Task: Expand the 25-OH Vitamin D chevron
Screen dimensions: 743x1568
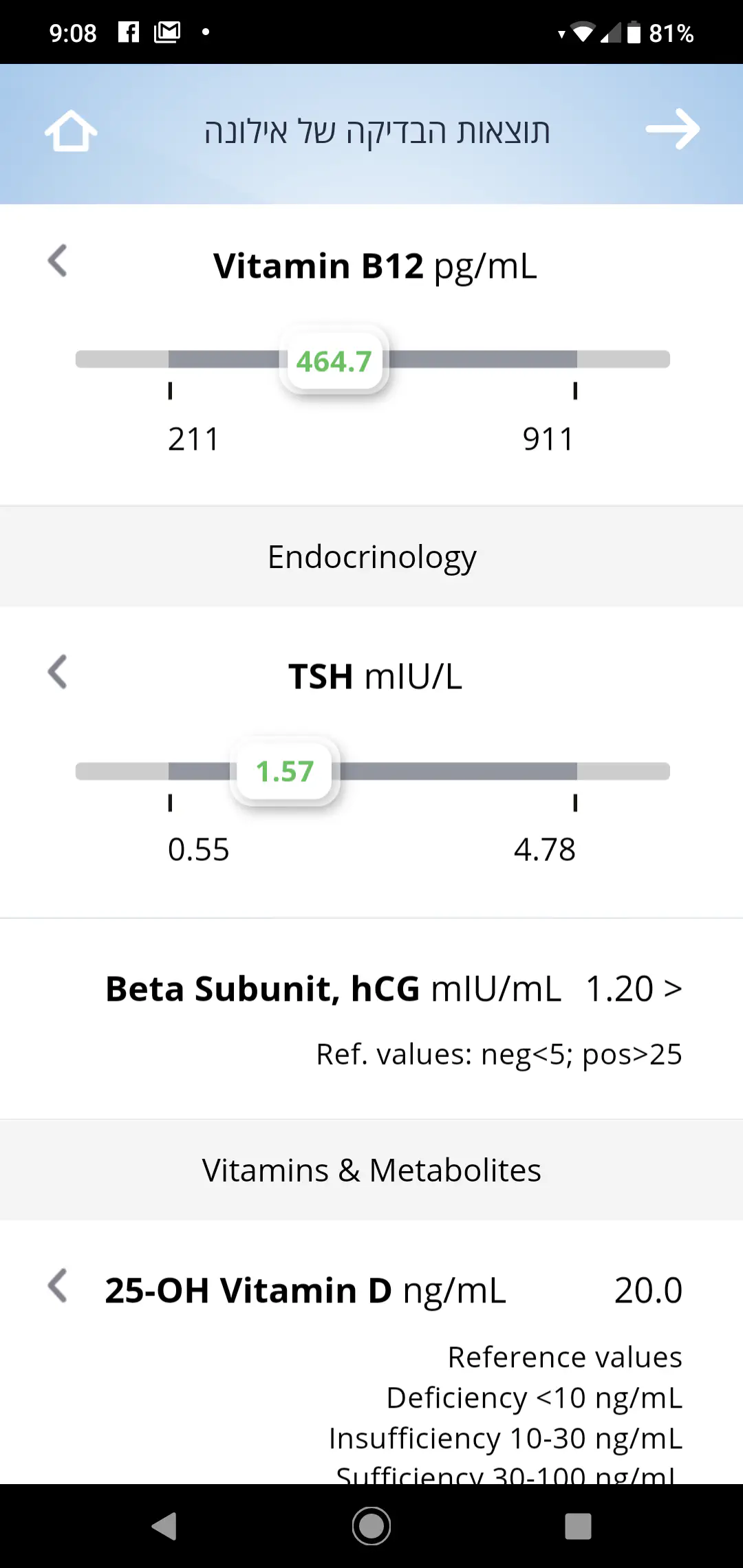Action: [x=58, y=1286]
